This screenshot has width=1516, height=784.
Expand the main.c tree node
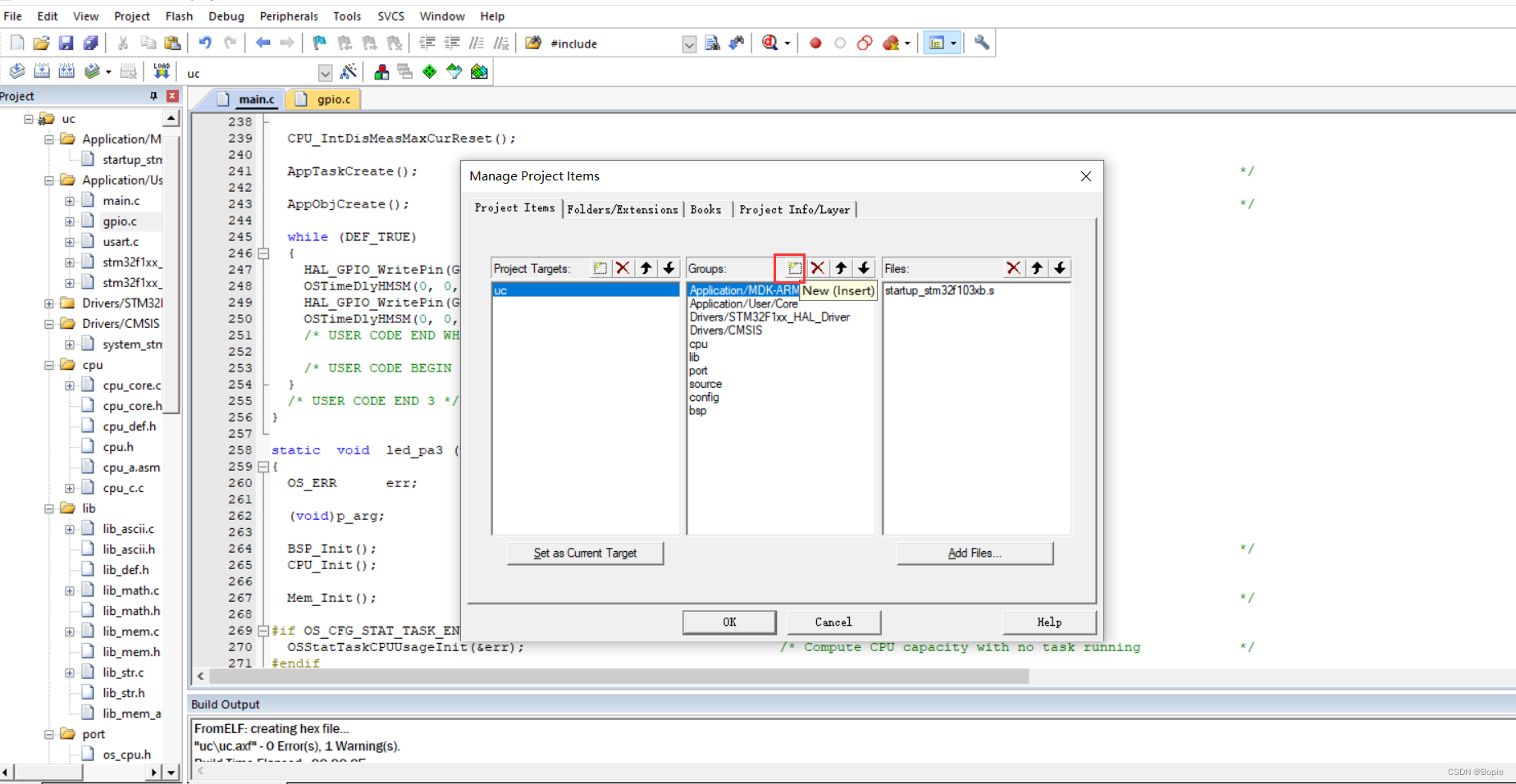pyautogui.click(x=70, y=201)
